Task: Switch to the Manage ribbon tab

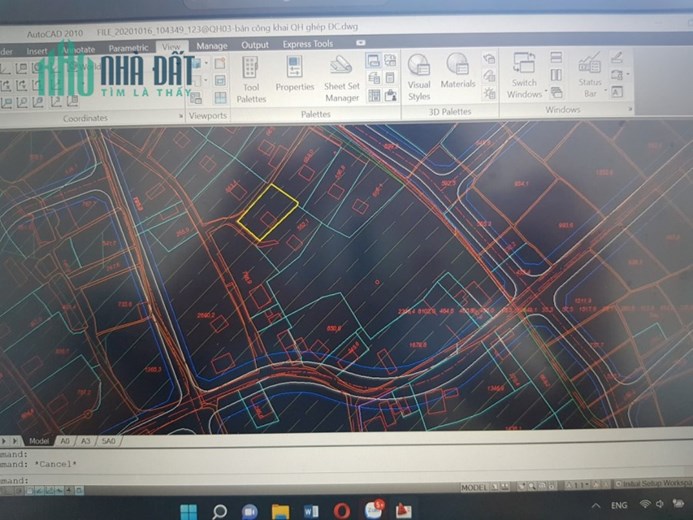Action: tap(212, 46)
